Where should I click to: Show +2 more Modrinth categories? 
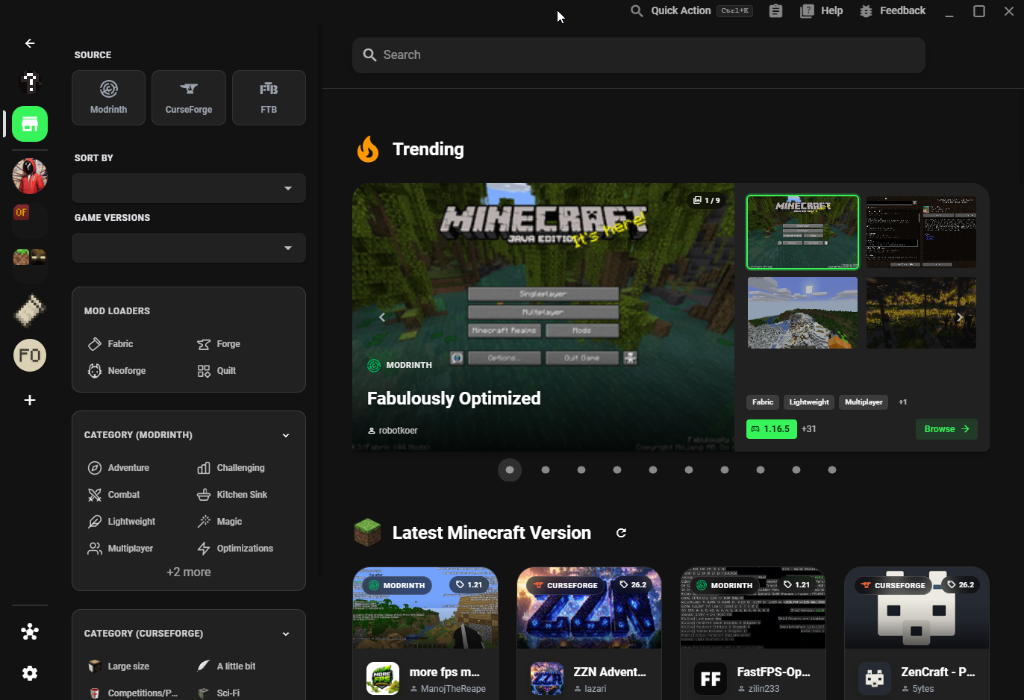189,572
